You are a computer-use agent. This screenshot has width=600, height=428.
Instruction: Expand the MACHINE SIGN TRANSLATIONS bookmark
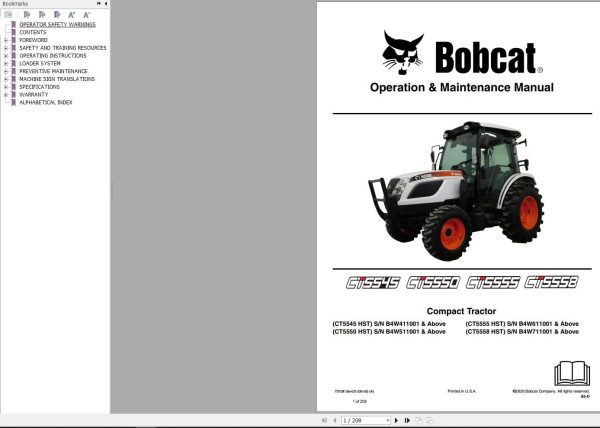pos(6,79)
